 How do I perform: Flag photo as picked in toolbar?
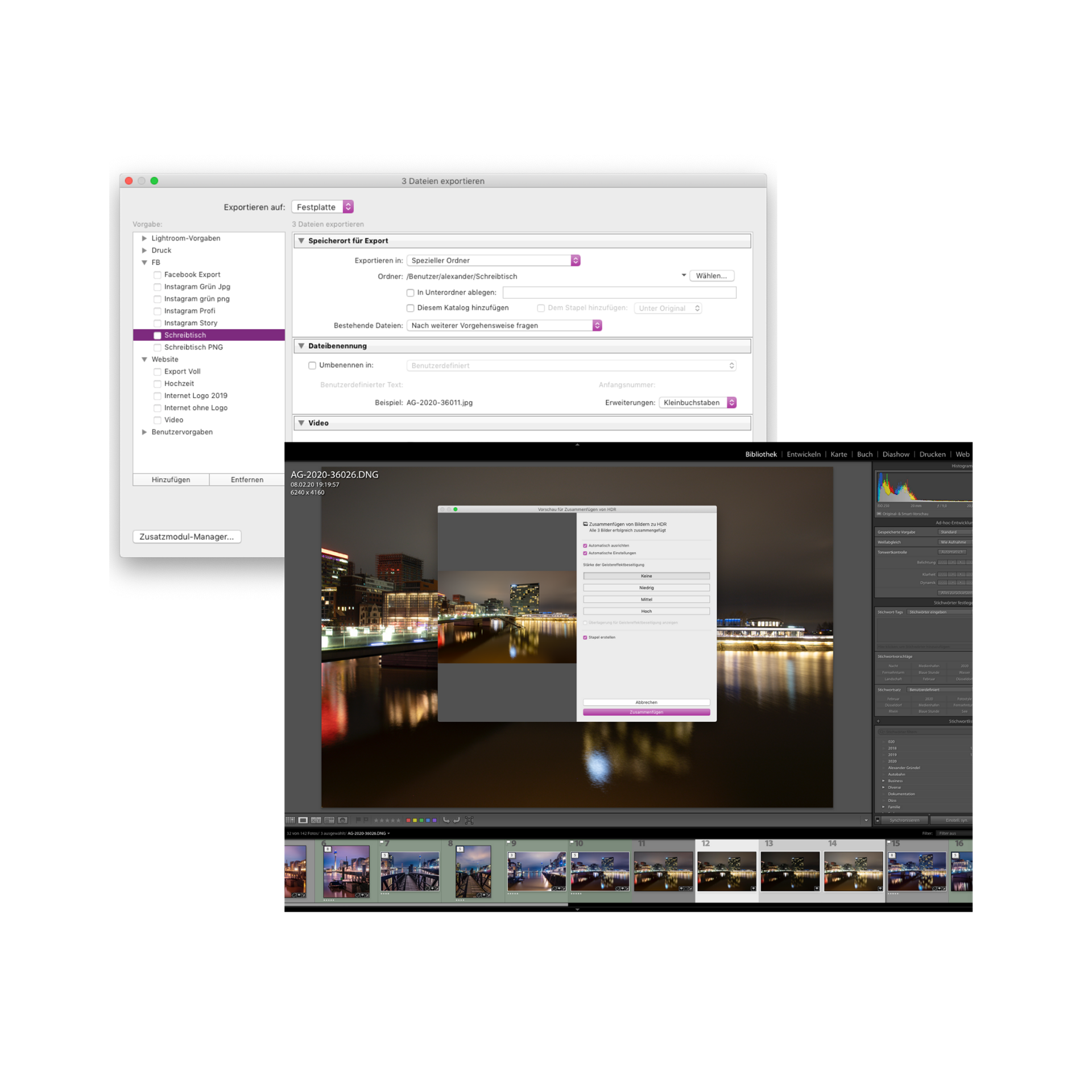358,820
